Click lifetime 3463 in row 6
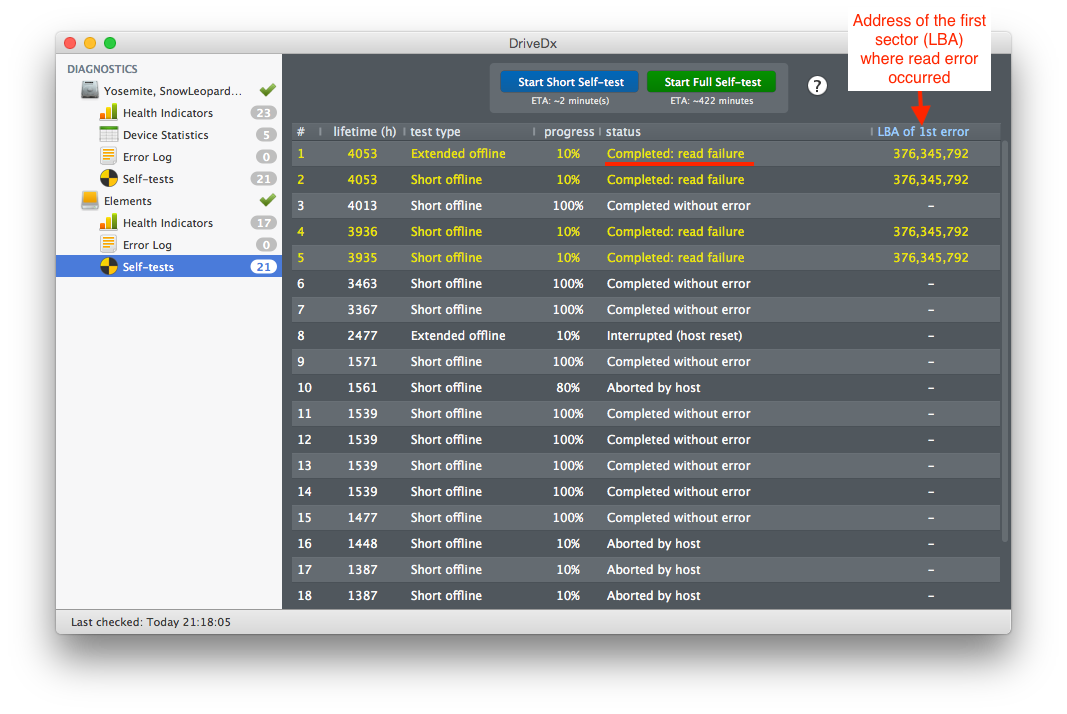 (x=362, y=284)
